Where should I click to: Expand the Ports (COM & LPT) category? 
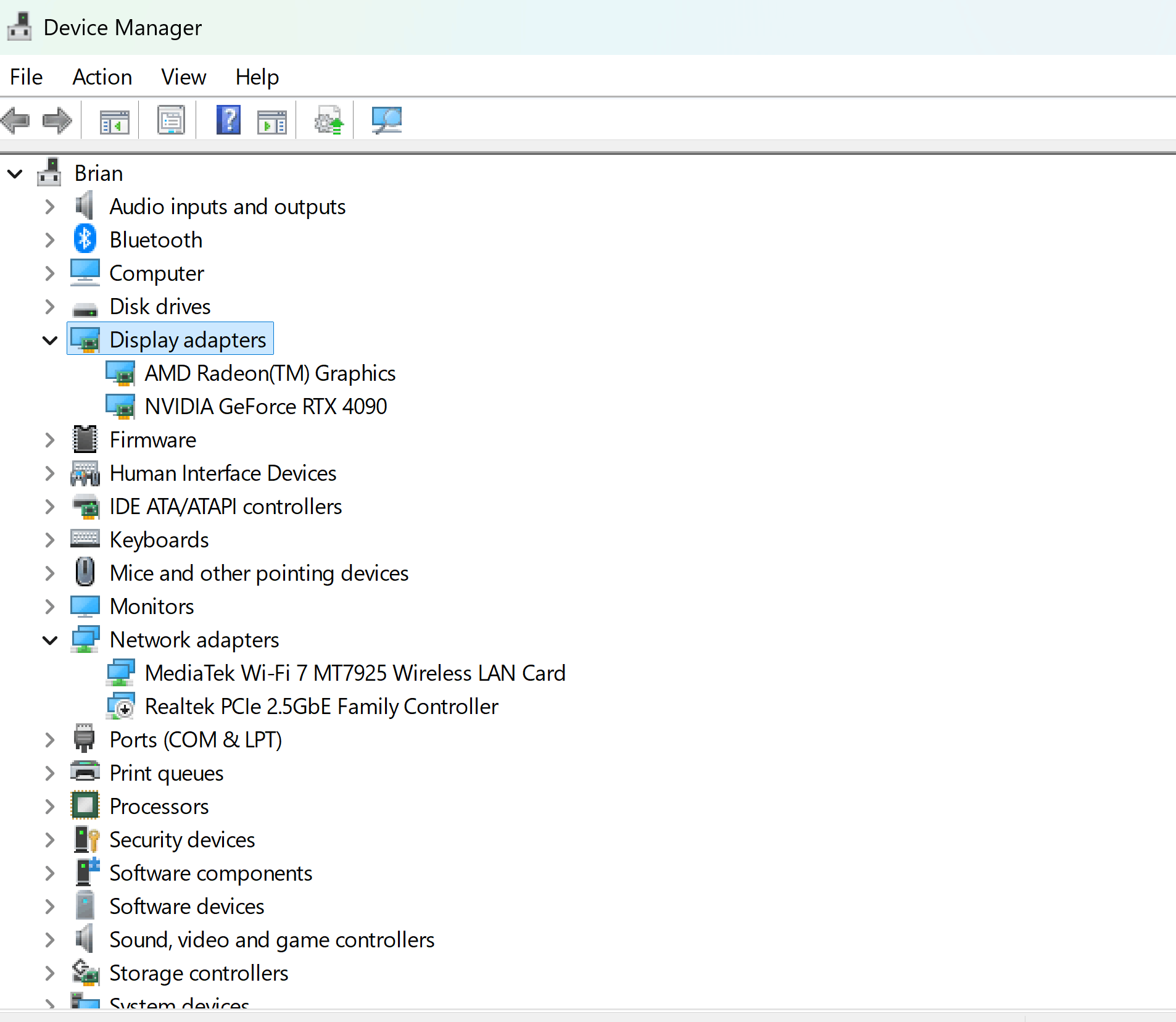pyautogui.click(x=50, y=739)
